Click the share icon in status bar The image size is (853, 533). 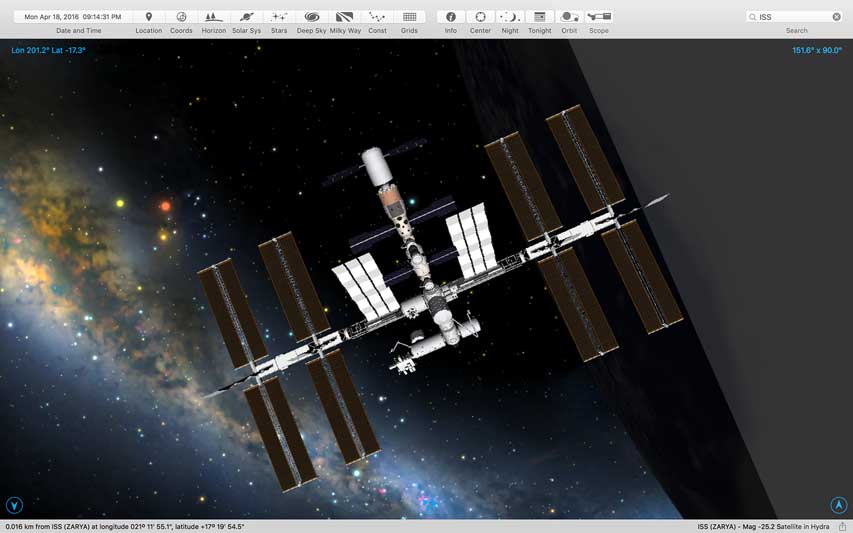coord(842,526)
